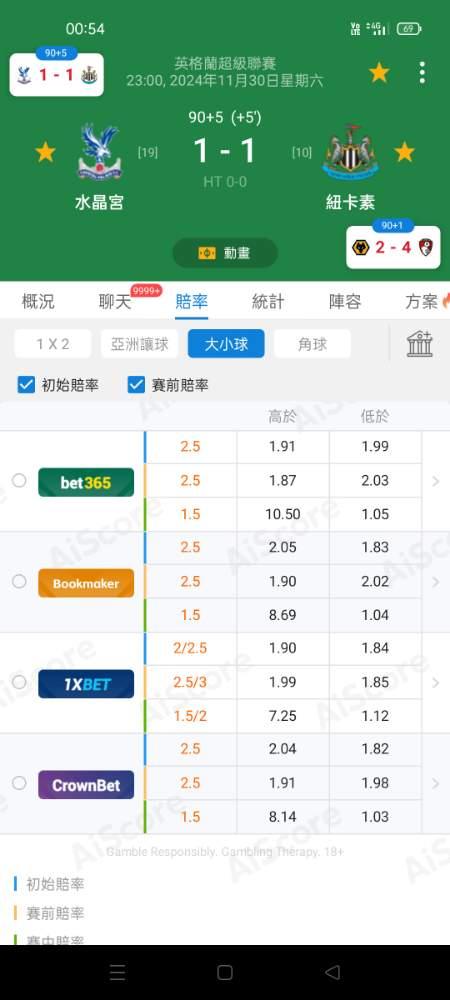Click the 低於 column header
This screenshot has width=450, height=1000.
375,417
